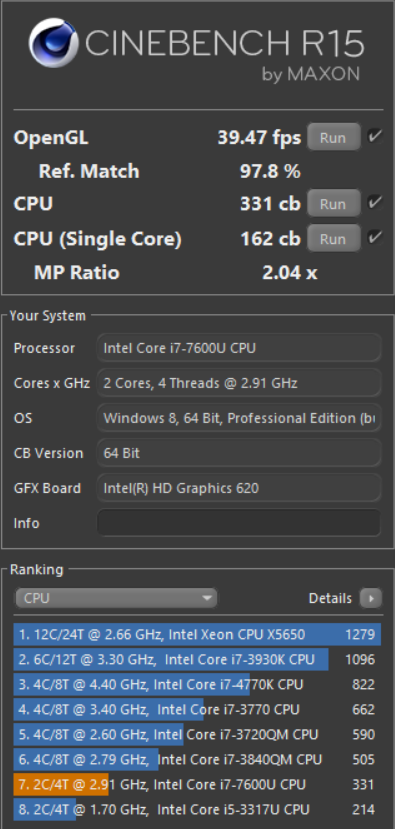Toggle the CPU test checkbox
Image resolution: width=395 pixels, height=829 pixels.
point(375,203)
